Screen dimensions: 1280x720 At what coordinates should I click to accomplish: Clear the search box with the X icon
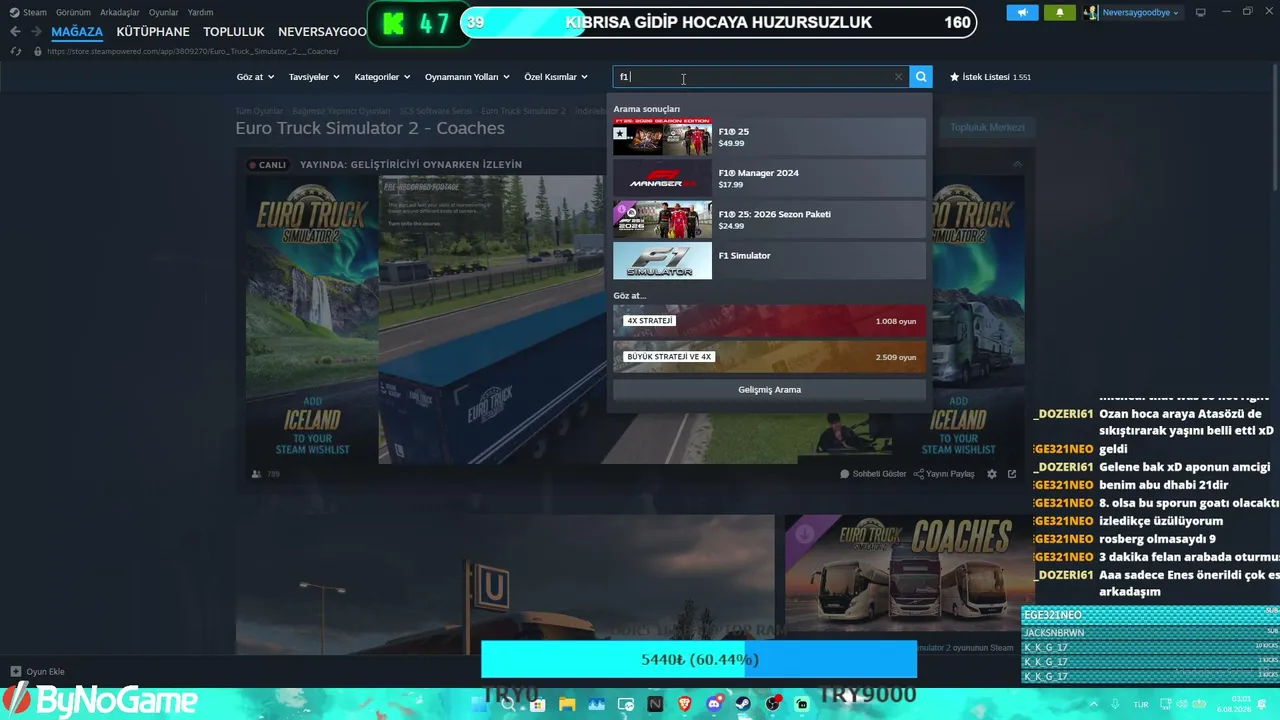point(898,77)
